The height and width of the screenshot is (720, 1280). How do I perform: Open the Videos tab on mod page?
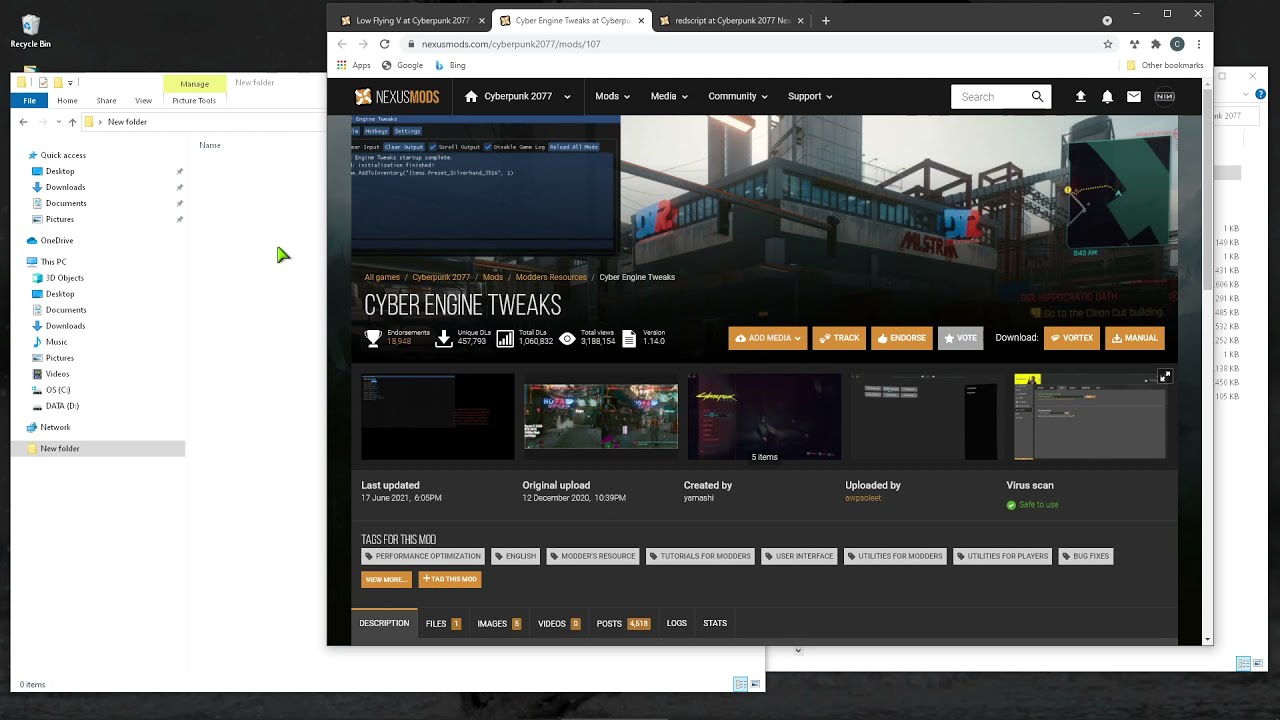[559, 623]
